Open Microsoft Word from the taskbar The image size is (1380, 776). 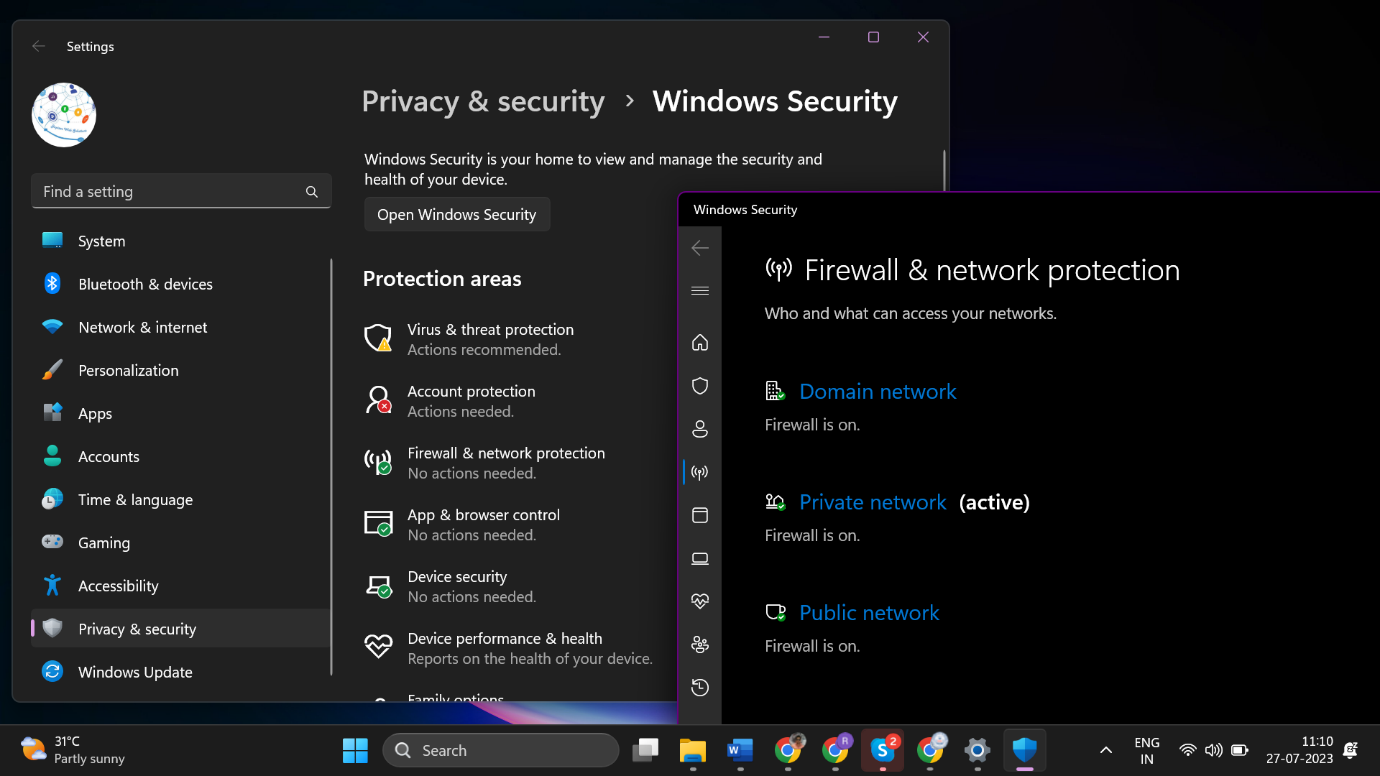click(740, 750)
